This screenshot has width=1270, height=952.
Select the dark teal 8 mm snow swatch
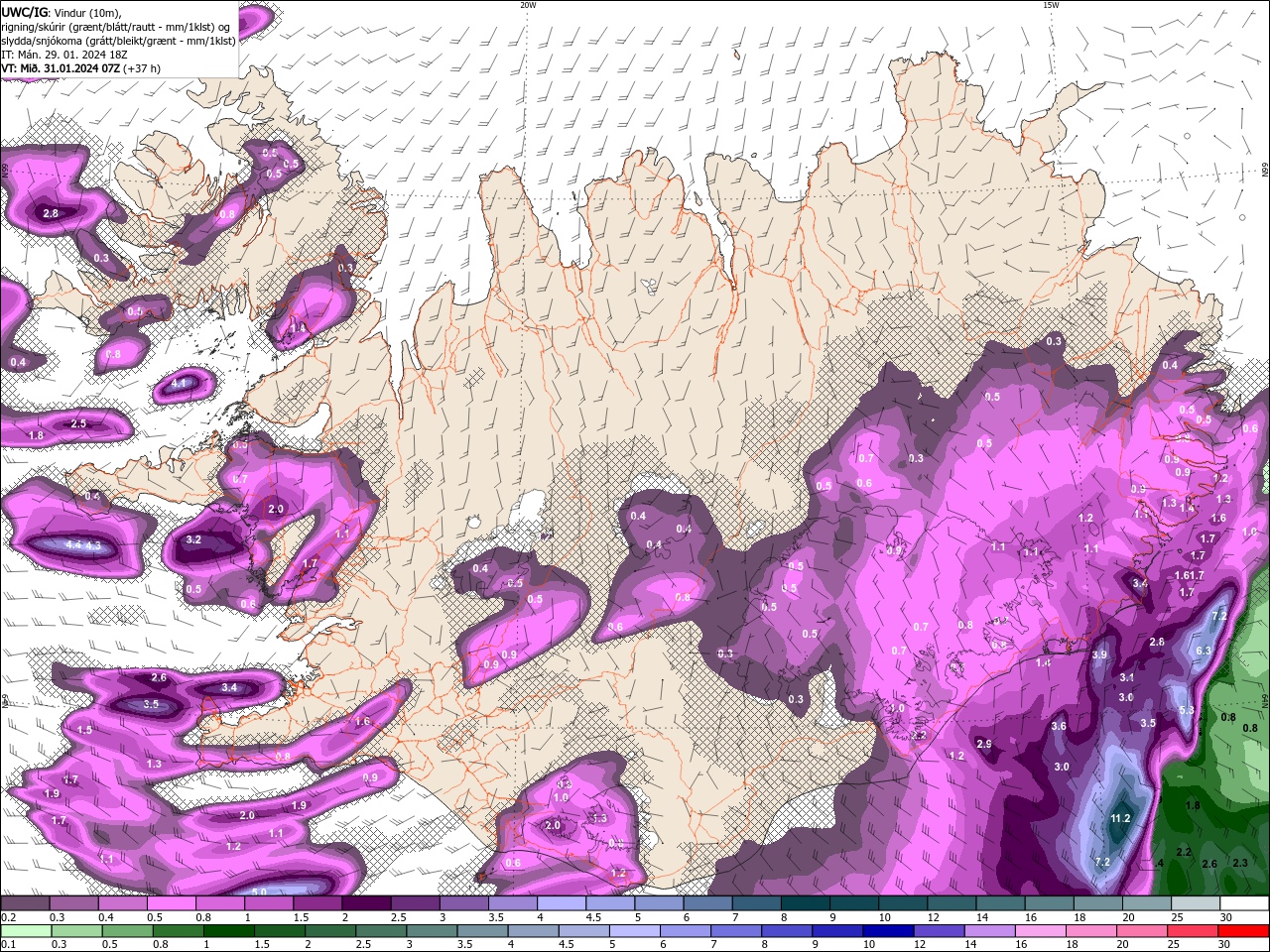tap(805, 903)
